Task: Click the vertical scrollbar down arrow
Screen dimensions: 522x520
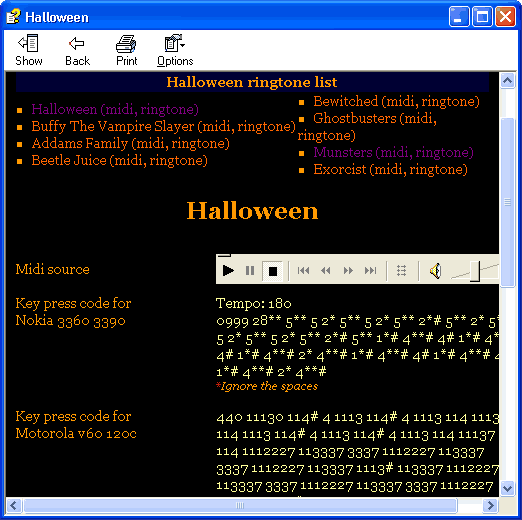Action: [x=507, y=489]
